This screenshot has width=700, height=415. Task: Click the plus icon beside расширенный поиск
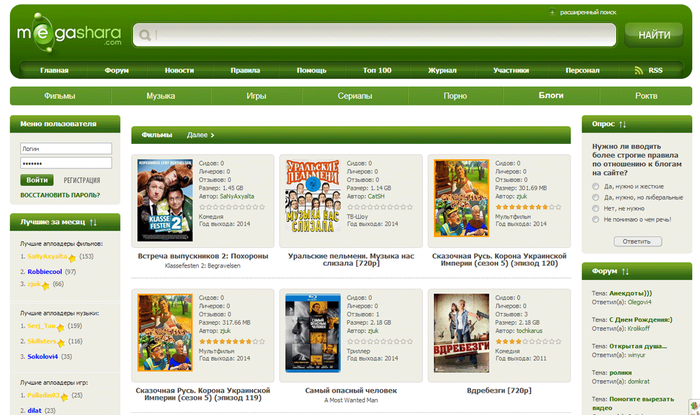pos(552,12)
